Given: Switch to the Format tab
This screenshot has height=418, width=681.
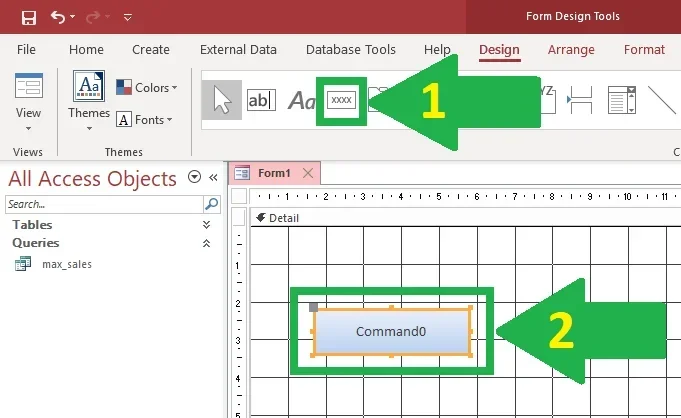Looking at the screenshot, I should click(x=644, y=50).
